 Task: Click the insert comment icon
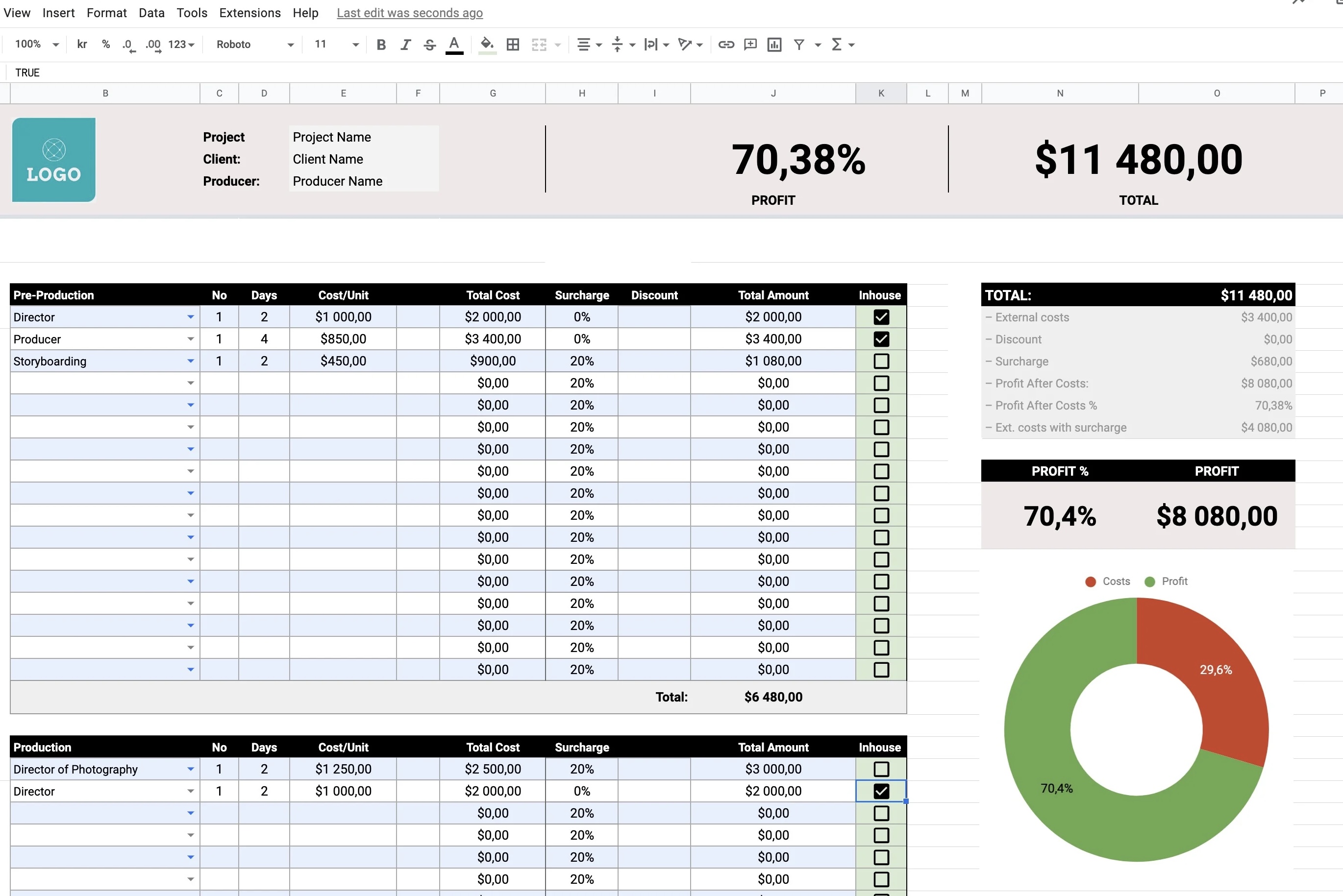click(x=750, y=45)
